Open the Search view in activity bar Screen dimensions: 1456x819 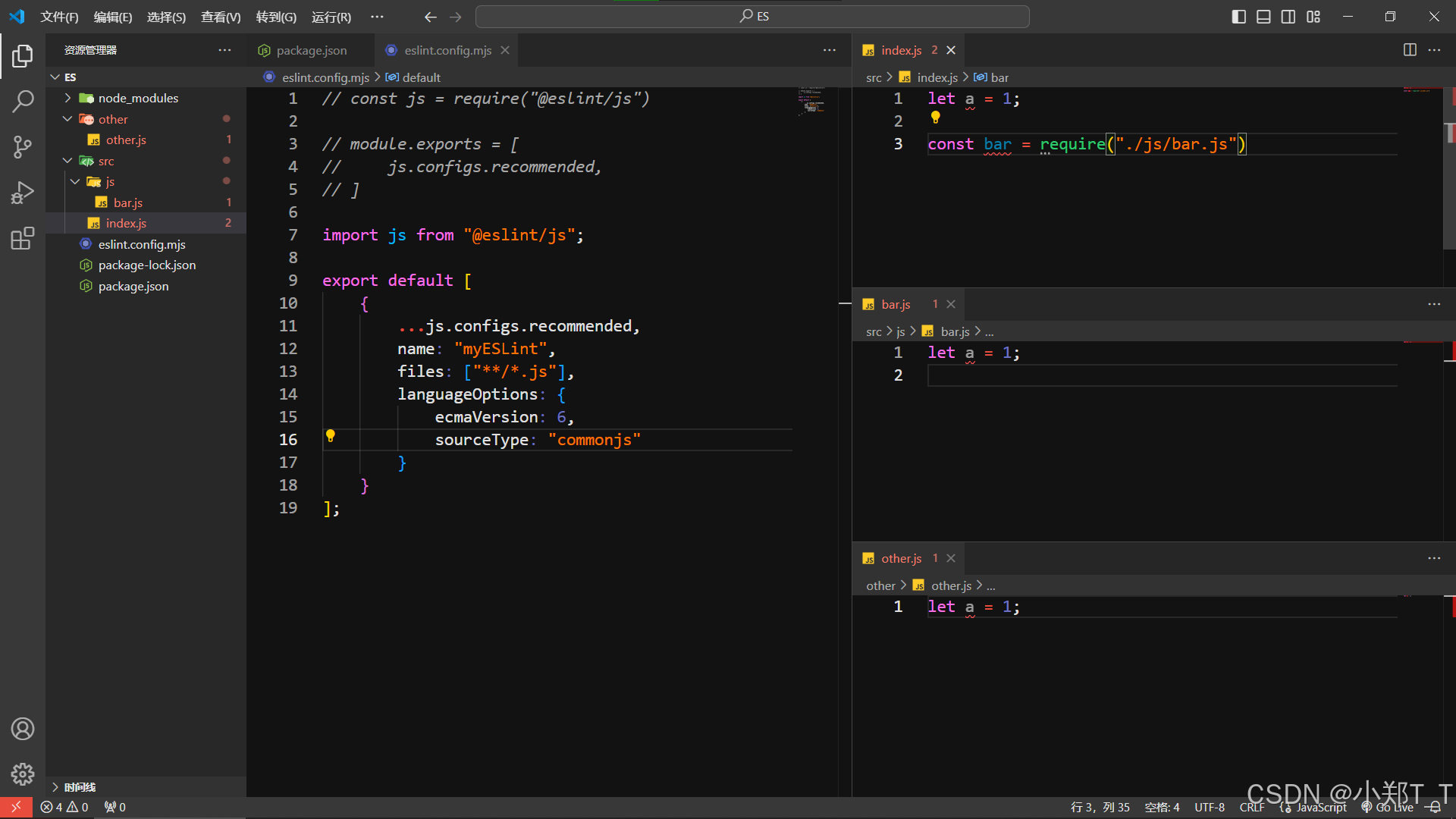(x=23, y=101)
